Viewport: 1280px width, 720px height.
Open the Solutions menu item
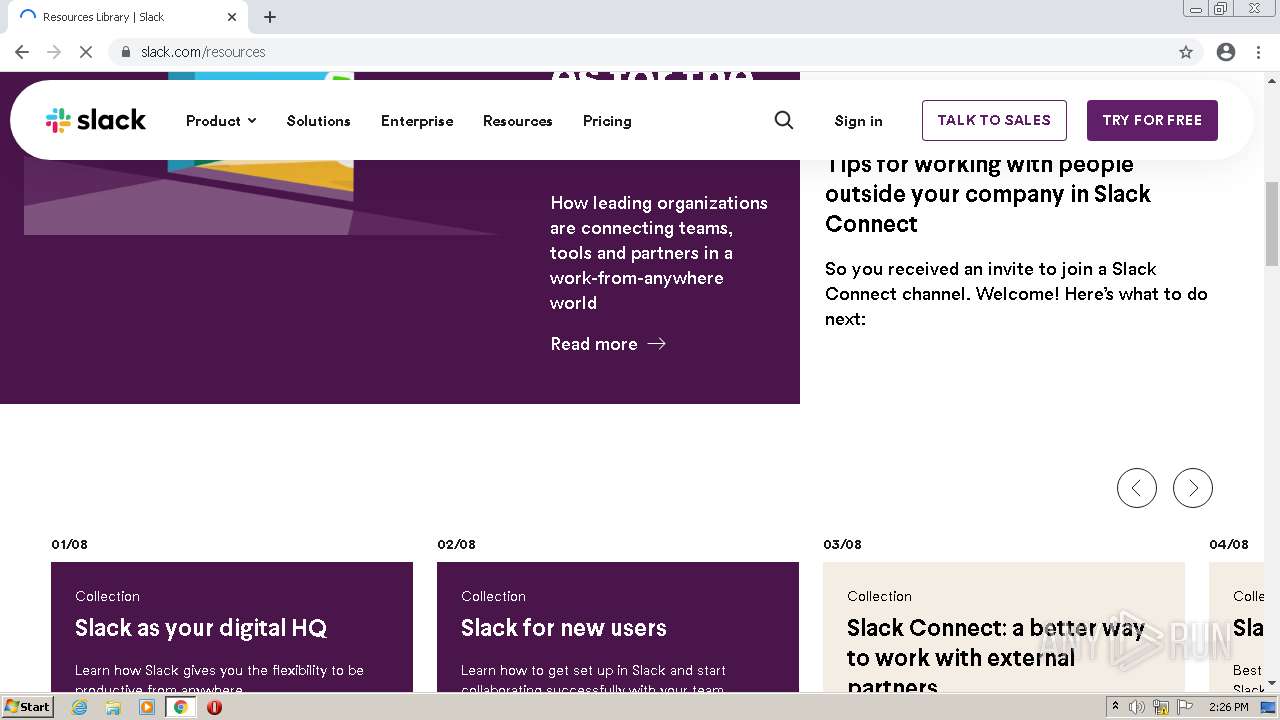point(318,121)
